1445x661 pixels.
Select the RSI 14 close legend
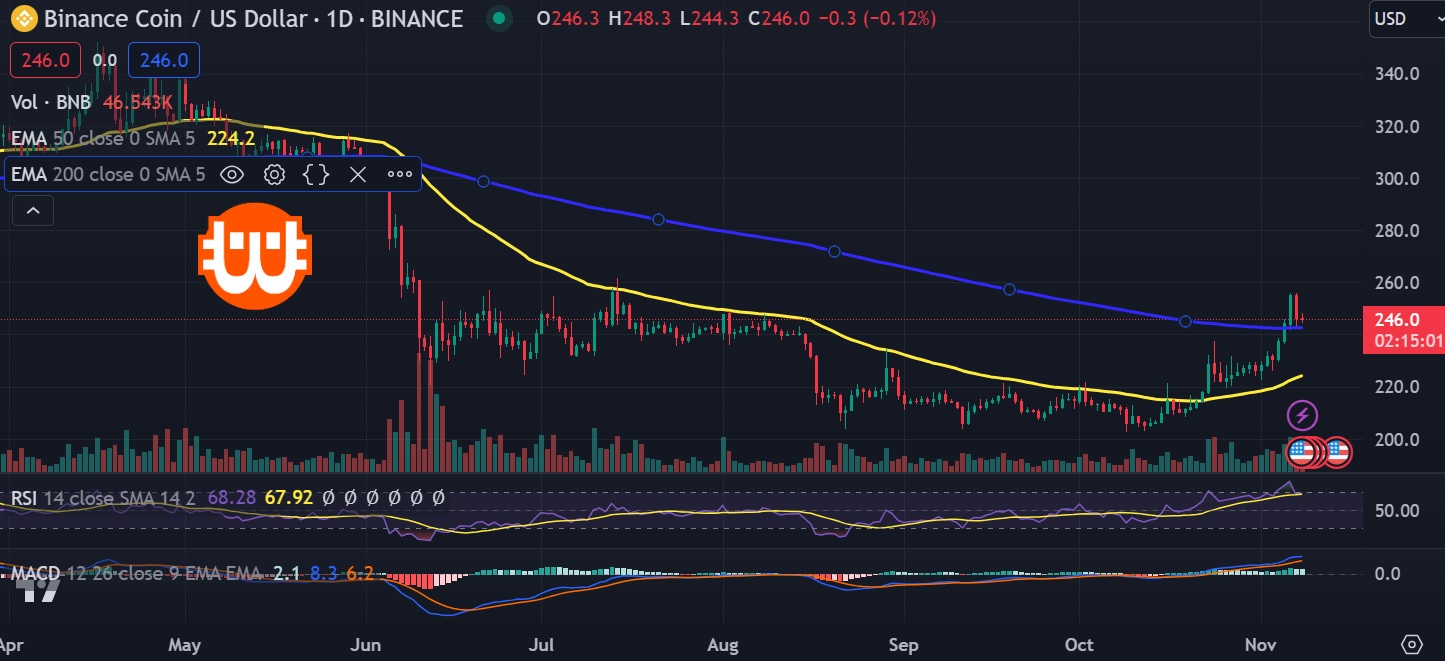point(105,497)
